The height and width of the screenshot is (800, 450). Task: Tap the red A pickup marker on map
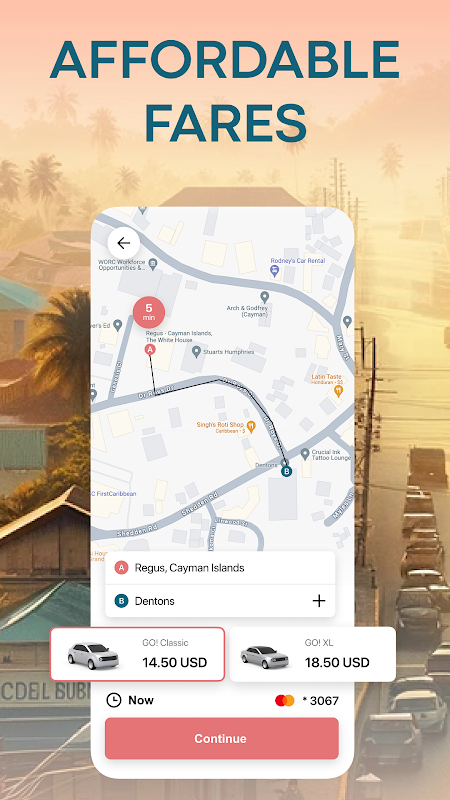pos(149,349)
